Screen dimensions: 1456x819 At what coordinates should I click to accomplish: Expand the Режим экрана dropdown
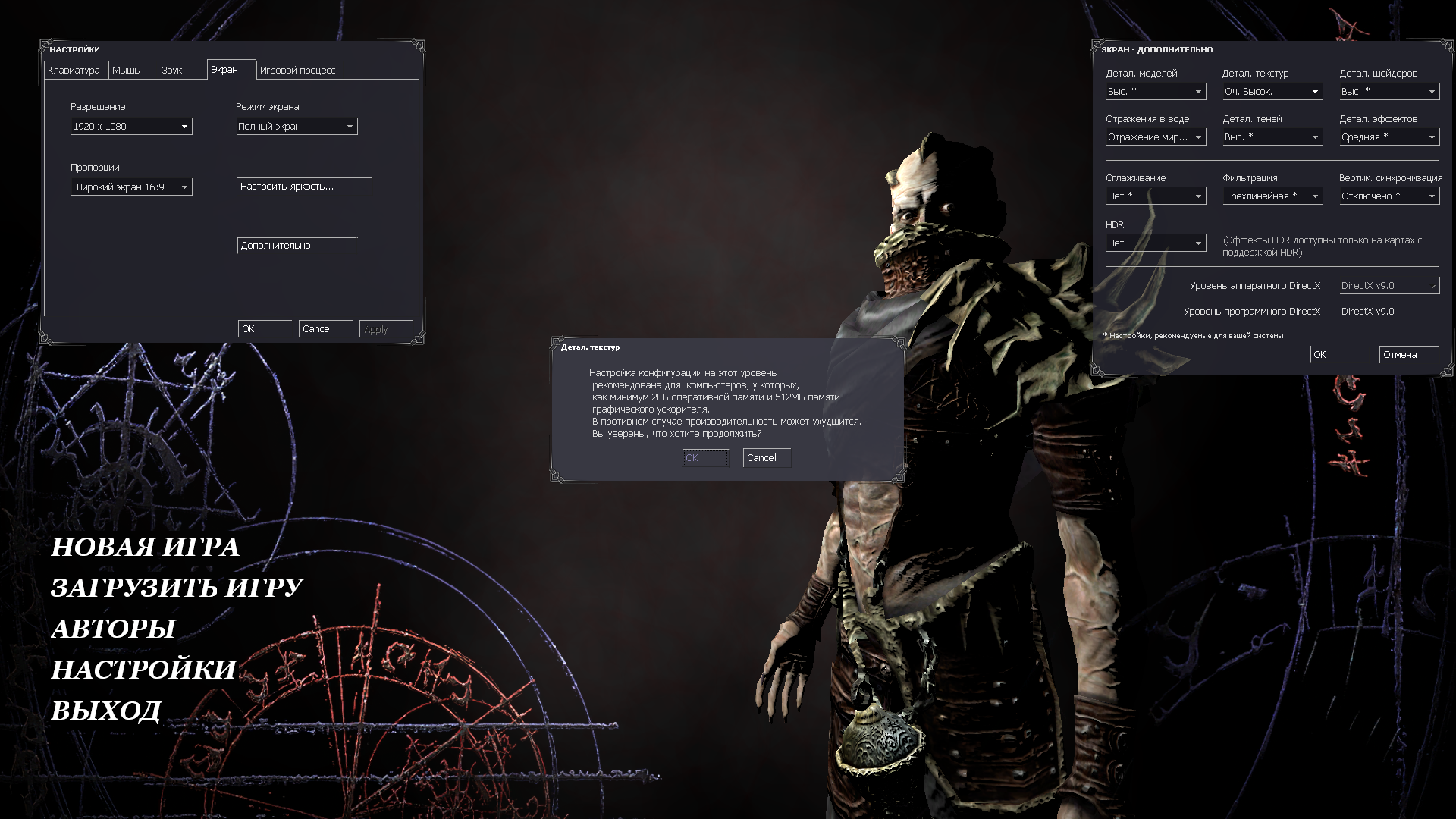pos(297,127)
